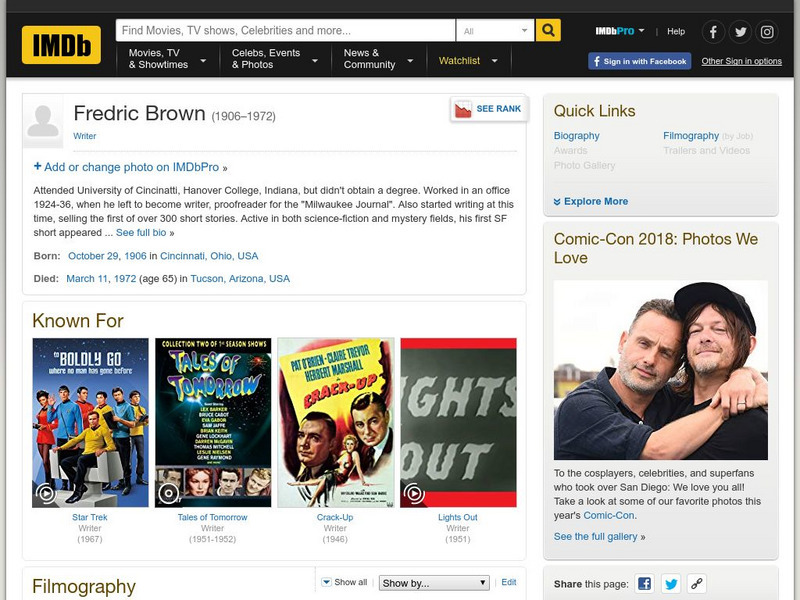The image size is (800, 600).
Task: Click the Crack-Up title link
Action: pos(335,517)
